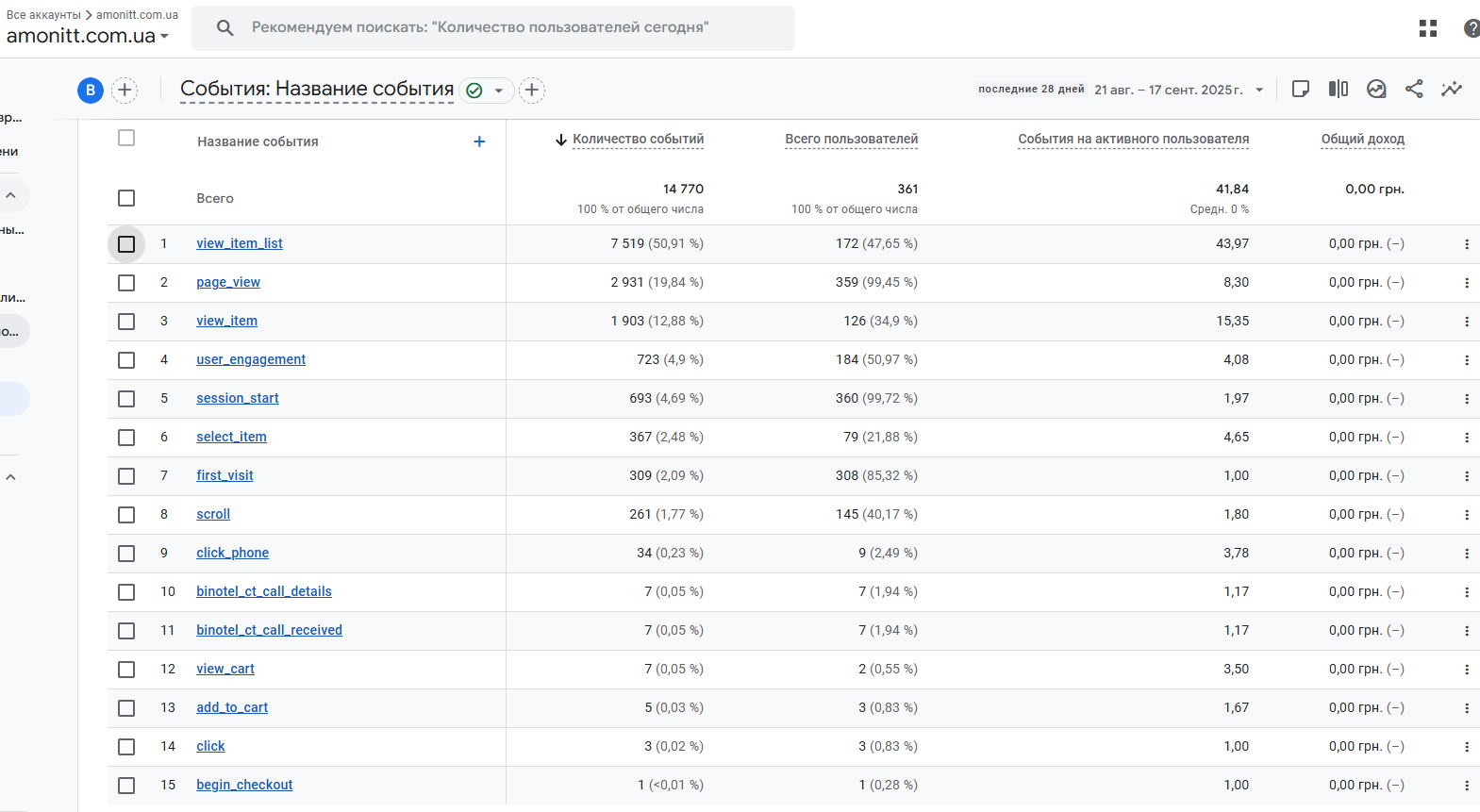Viewport: 1480px width, 812px height.
Task: Check the view_item row checkbox
Action: 126,322
